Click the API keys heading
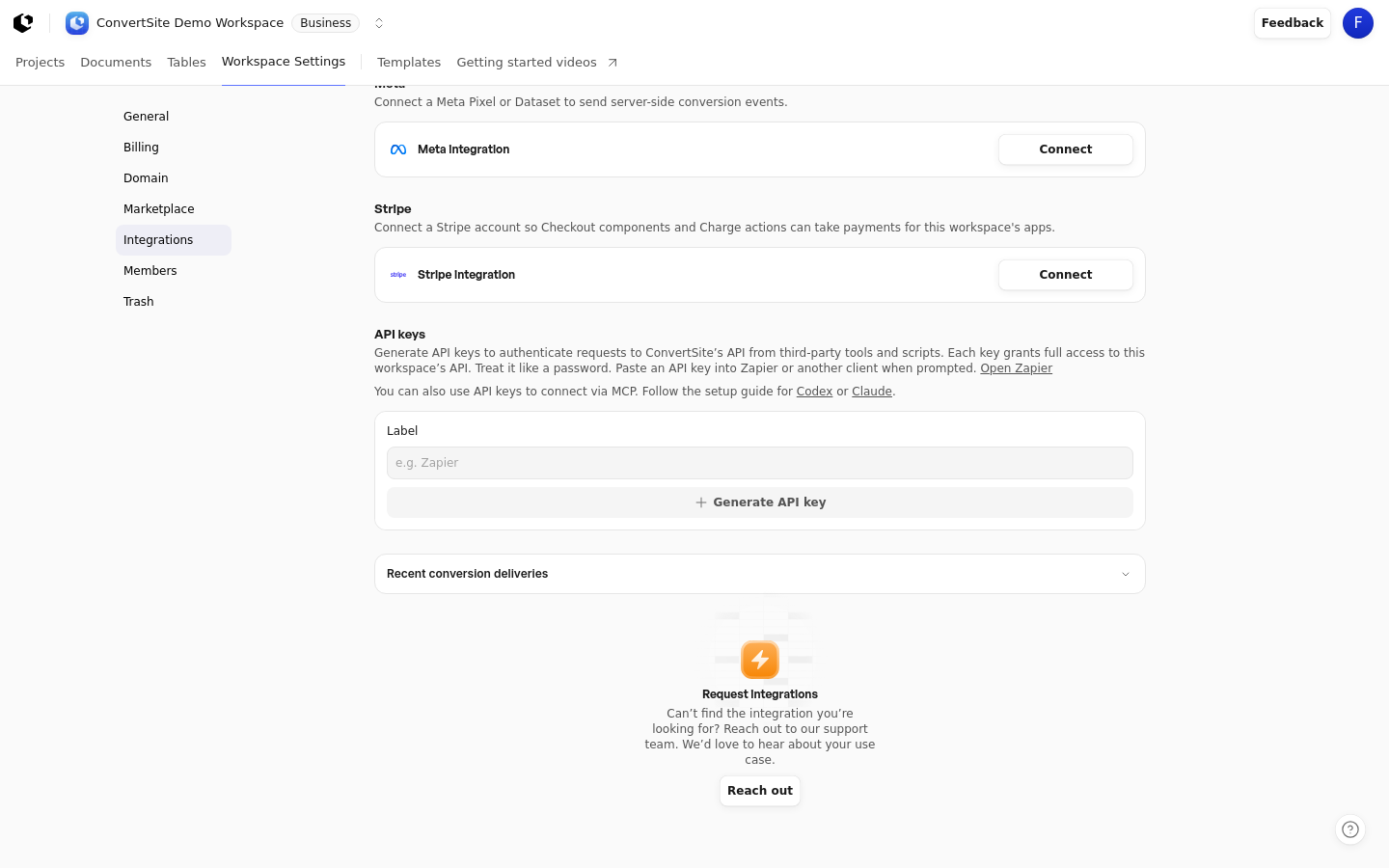Image resolution: width=1389 pixels, height=868 pixels. [399, 335]
